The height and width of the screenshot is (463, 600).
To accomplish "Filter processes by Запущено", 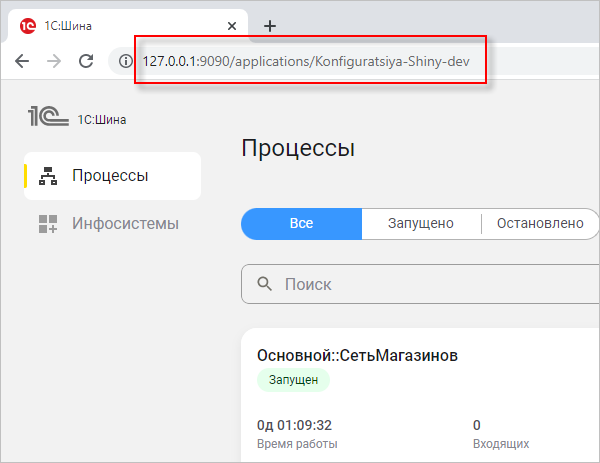I will [421, 223].
